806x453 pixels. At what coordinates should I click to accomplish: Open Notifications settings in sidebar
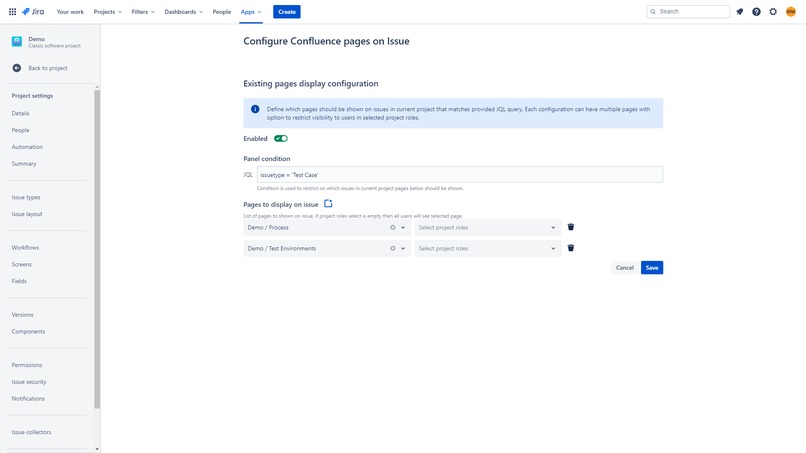click(x=28, y=398)
